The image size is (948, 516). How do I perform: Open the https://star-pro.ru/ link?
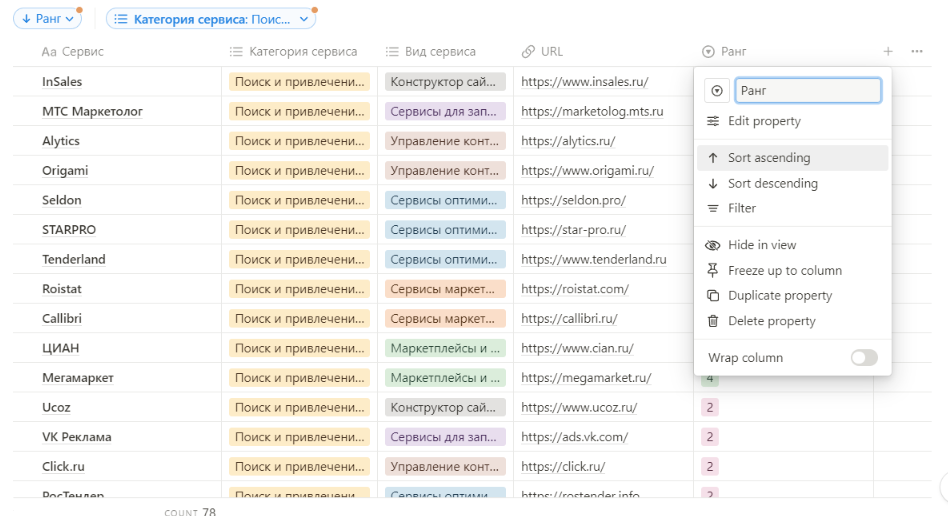point(573,230)
